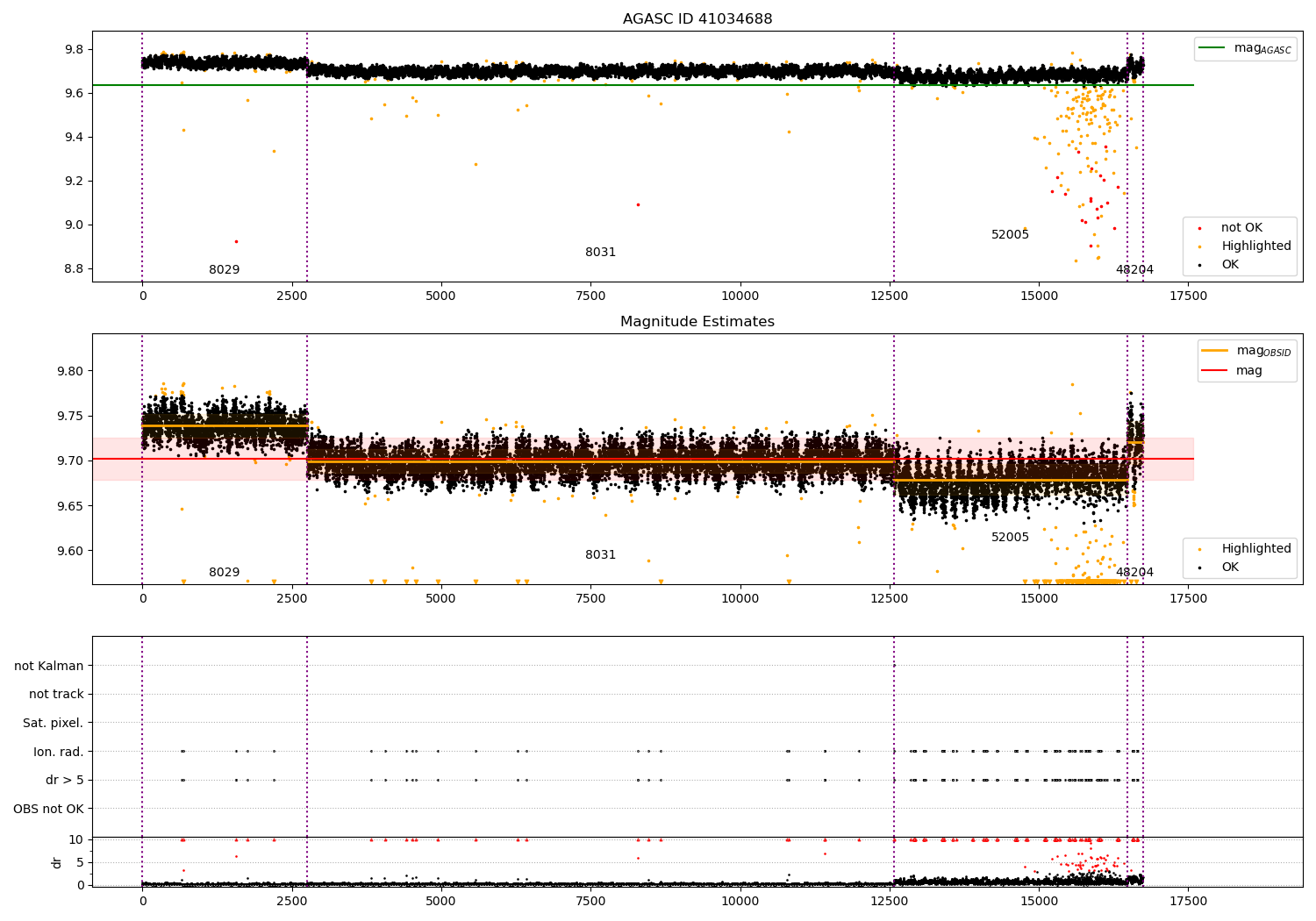The image size is (1316, 921).
Task: Click the orange mag OBSID legend line sample
Action: (x=1215, y=350)
